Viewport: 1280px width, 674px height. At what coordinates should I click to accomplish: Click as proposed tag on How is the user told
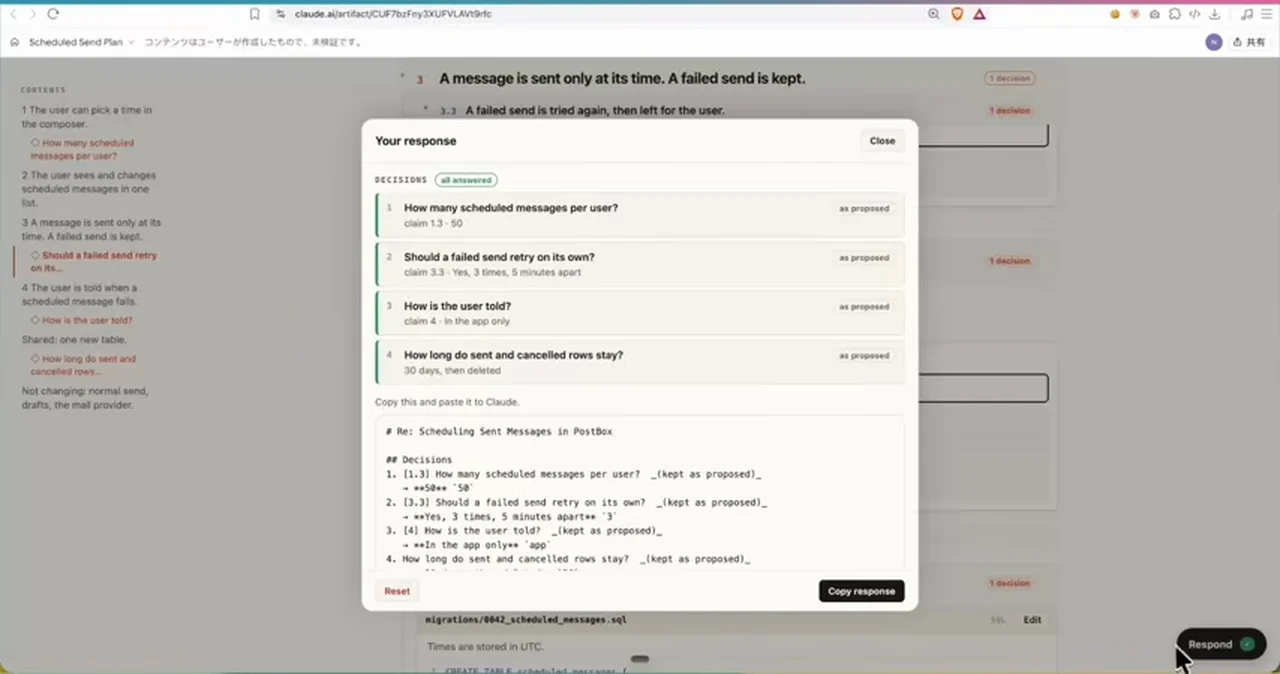(864, 307)
